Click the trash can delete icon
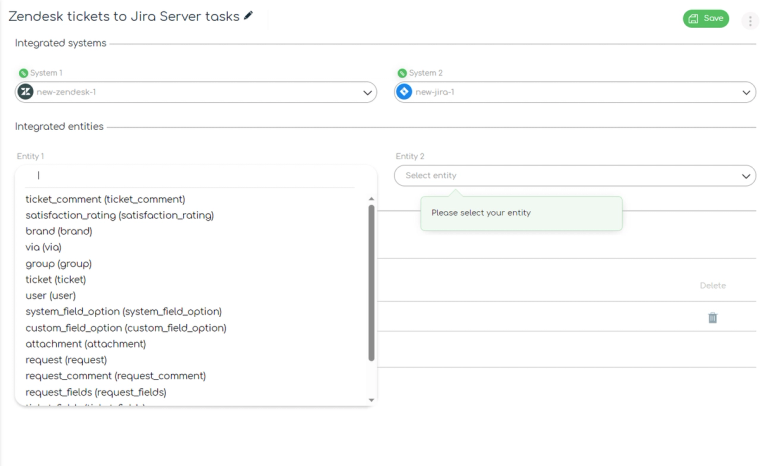The width and height of the screenshot is (760, 466). 712,318
